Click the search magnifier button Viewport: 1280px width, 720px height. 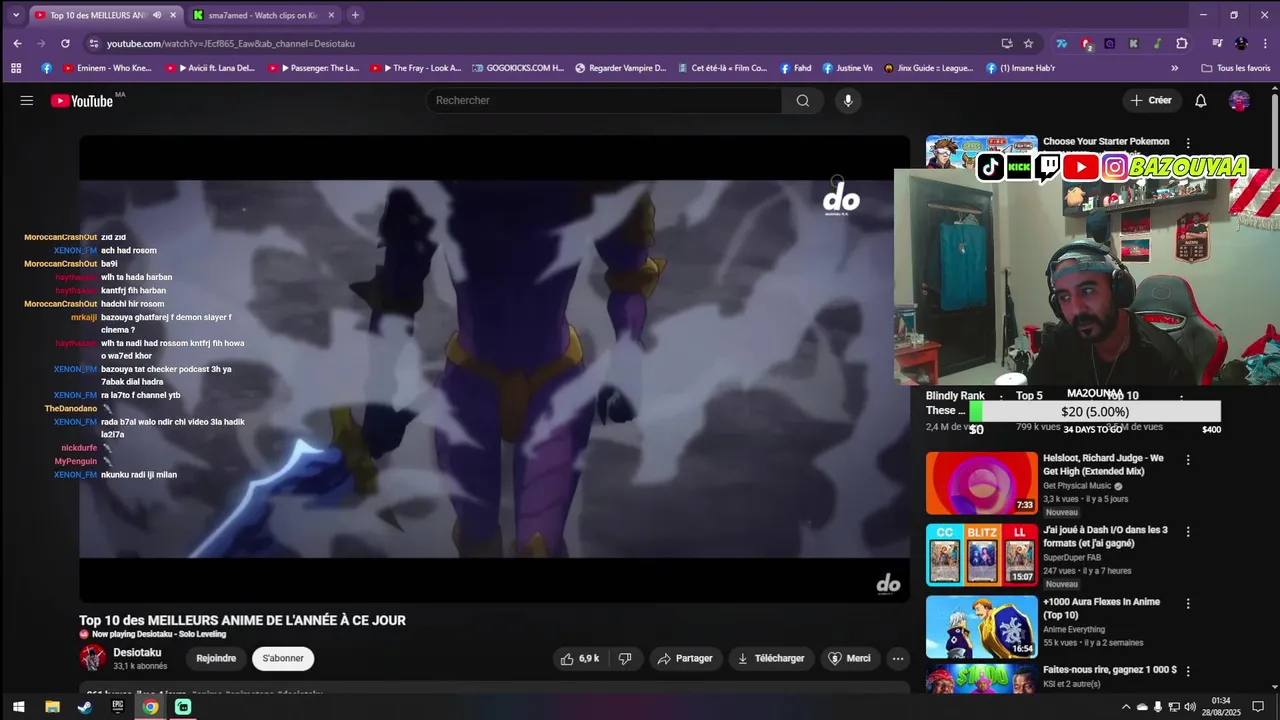[803, 100]
